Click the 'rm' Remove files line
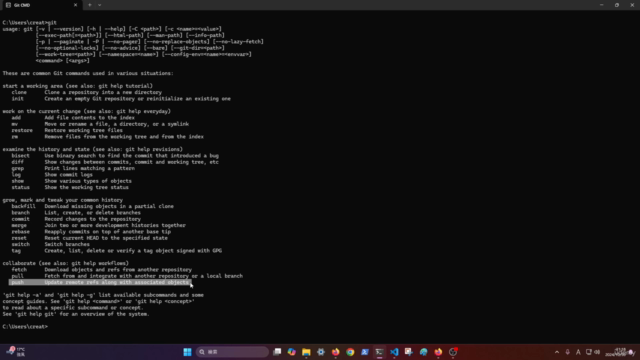This screenshot has width=640, height=360. click(107, 137)
